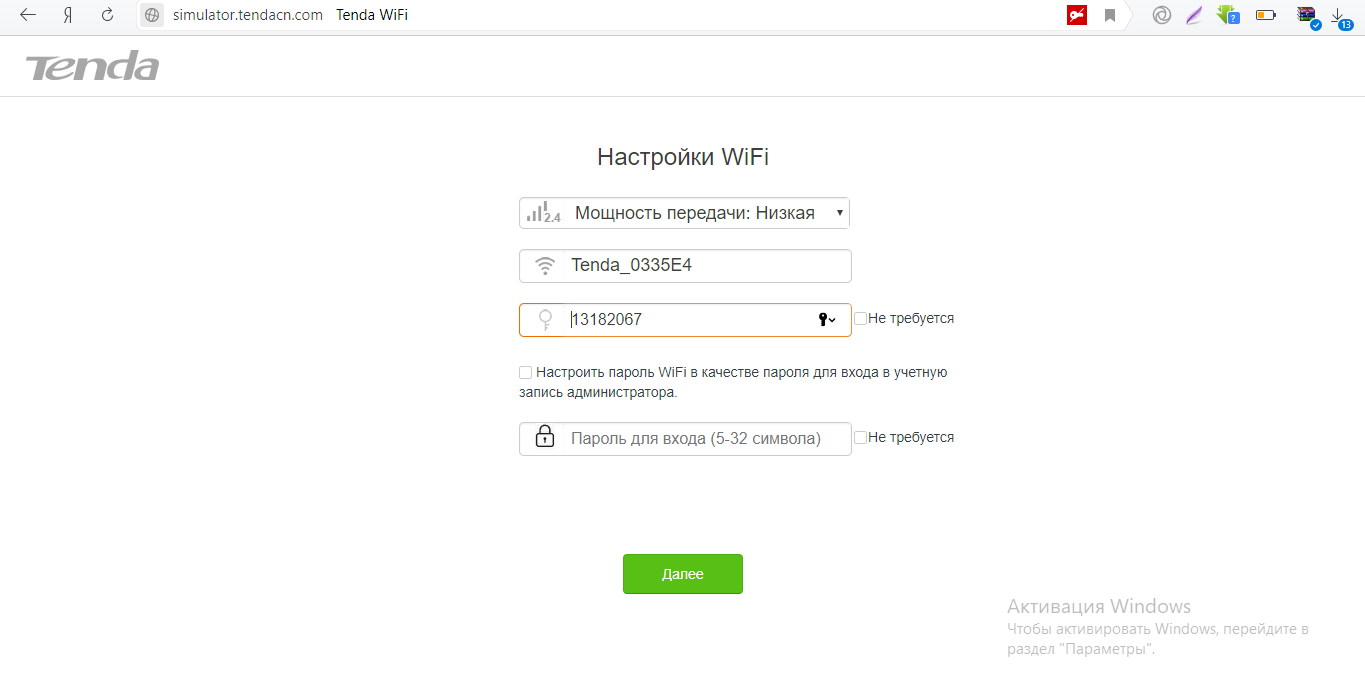Open the WinRAR archive download icon

click(1308, 15)
